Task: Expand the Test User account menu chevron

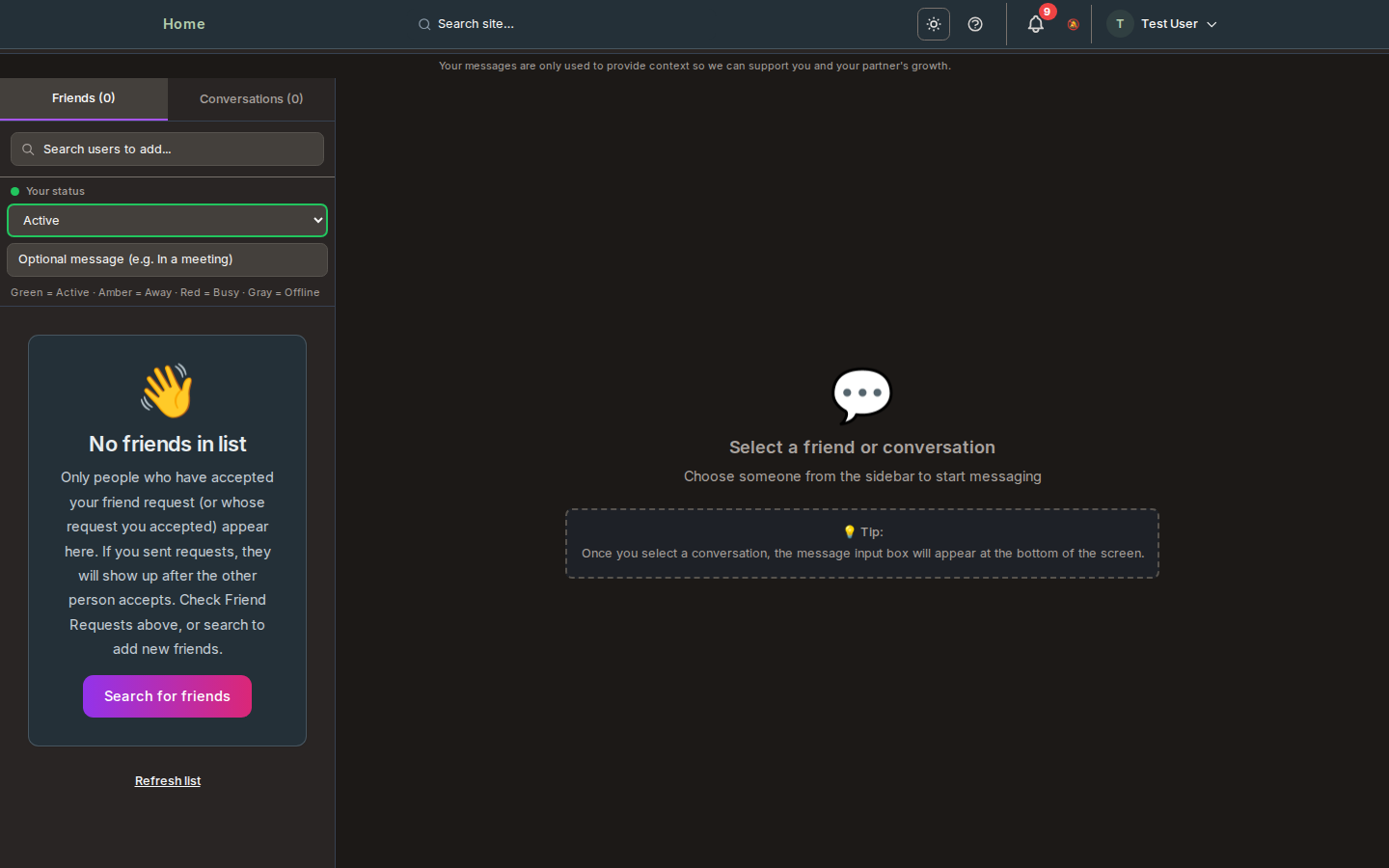Action: tap(1212, 24)
